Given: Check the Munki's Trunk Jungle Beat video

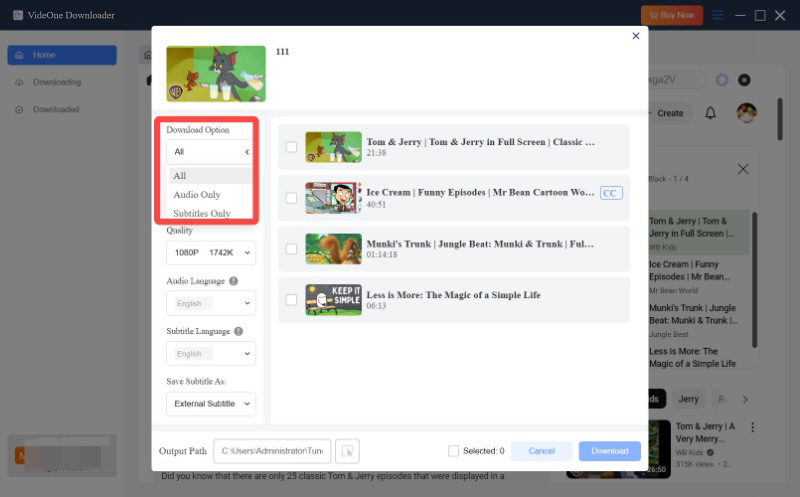Looking at the screenshot, I should [x=291, y=248].
